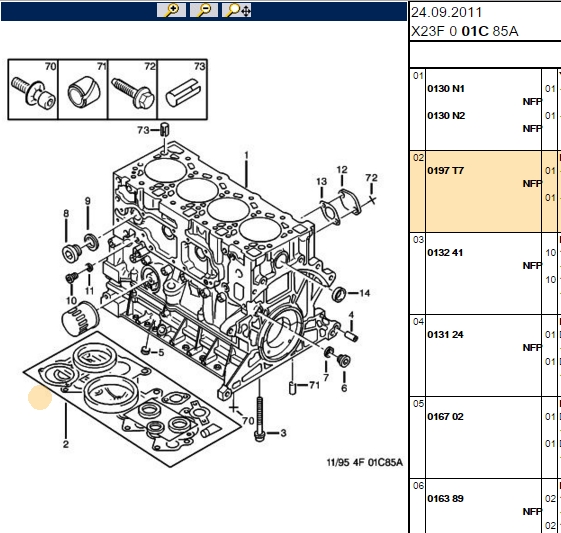
Task: Click callout number 2 gasket set
Action: [65, 444]
